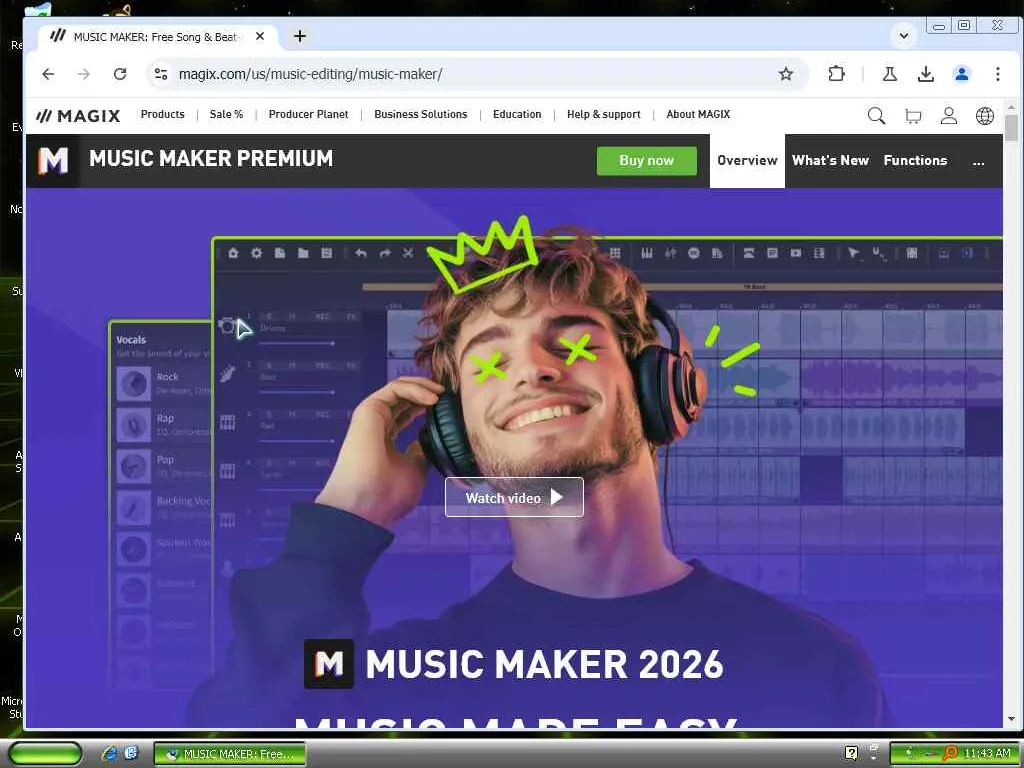Click the address bar URL field

point(477,74)
